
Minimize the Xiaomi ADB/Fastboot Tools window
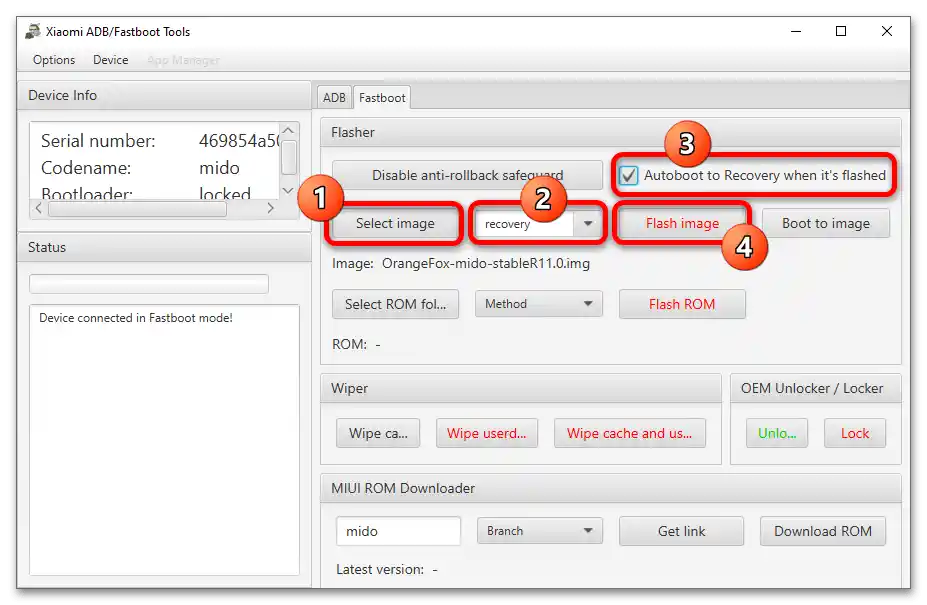point(796,31)
